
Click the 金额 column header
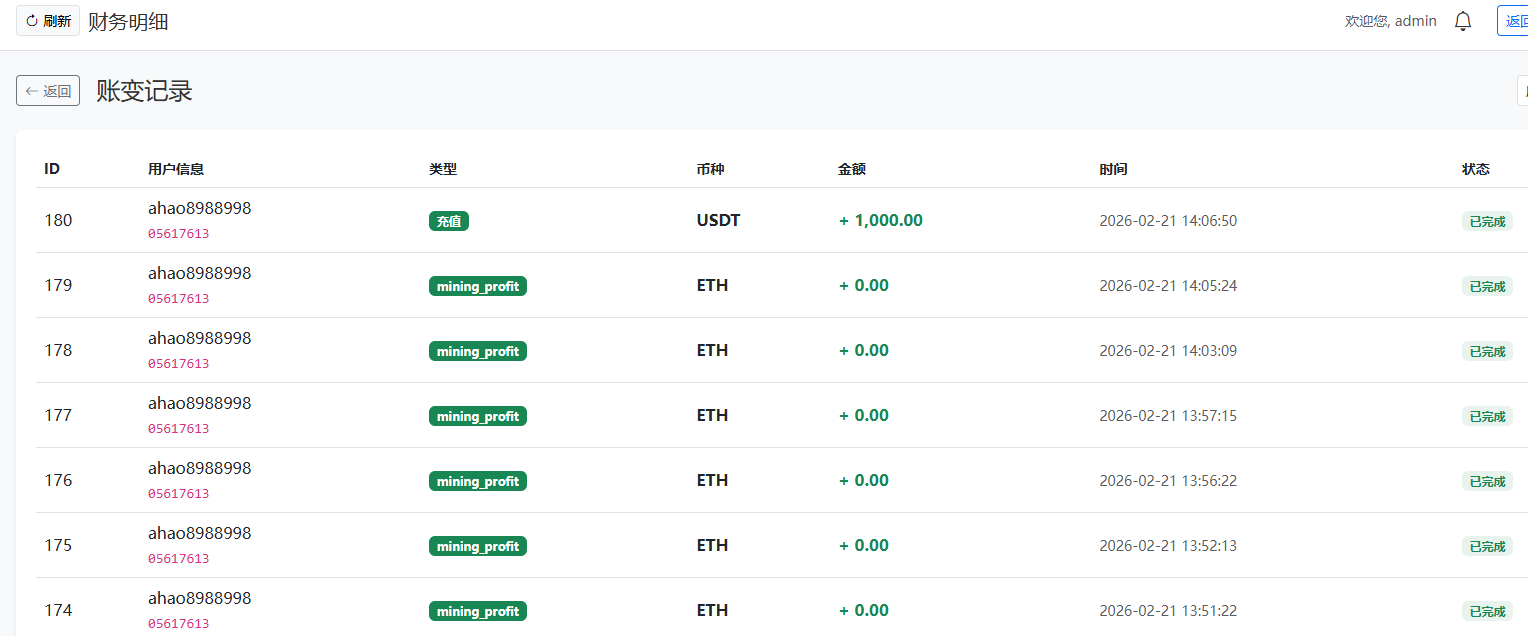(x=852, y=169)
